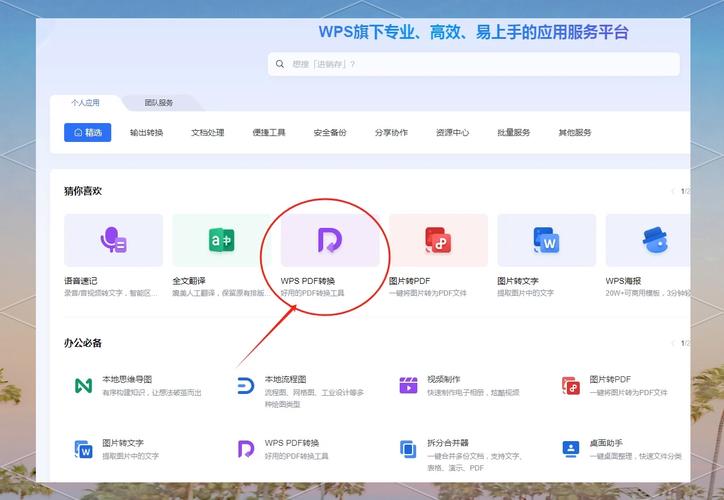Click the 提取图片中的文字 description in 办公必备
This screenshot has width=724, height=500.
click(130, 456)
